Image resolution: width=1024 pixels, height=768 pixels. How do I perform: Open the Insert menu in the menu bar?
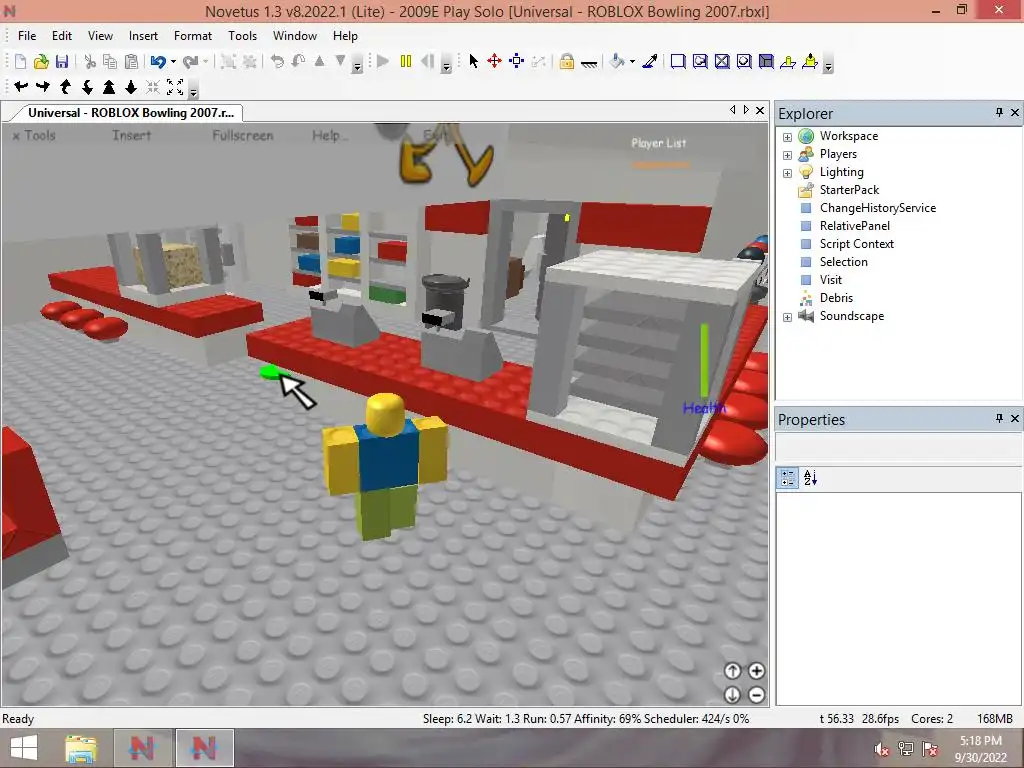click(143, 36)
